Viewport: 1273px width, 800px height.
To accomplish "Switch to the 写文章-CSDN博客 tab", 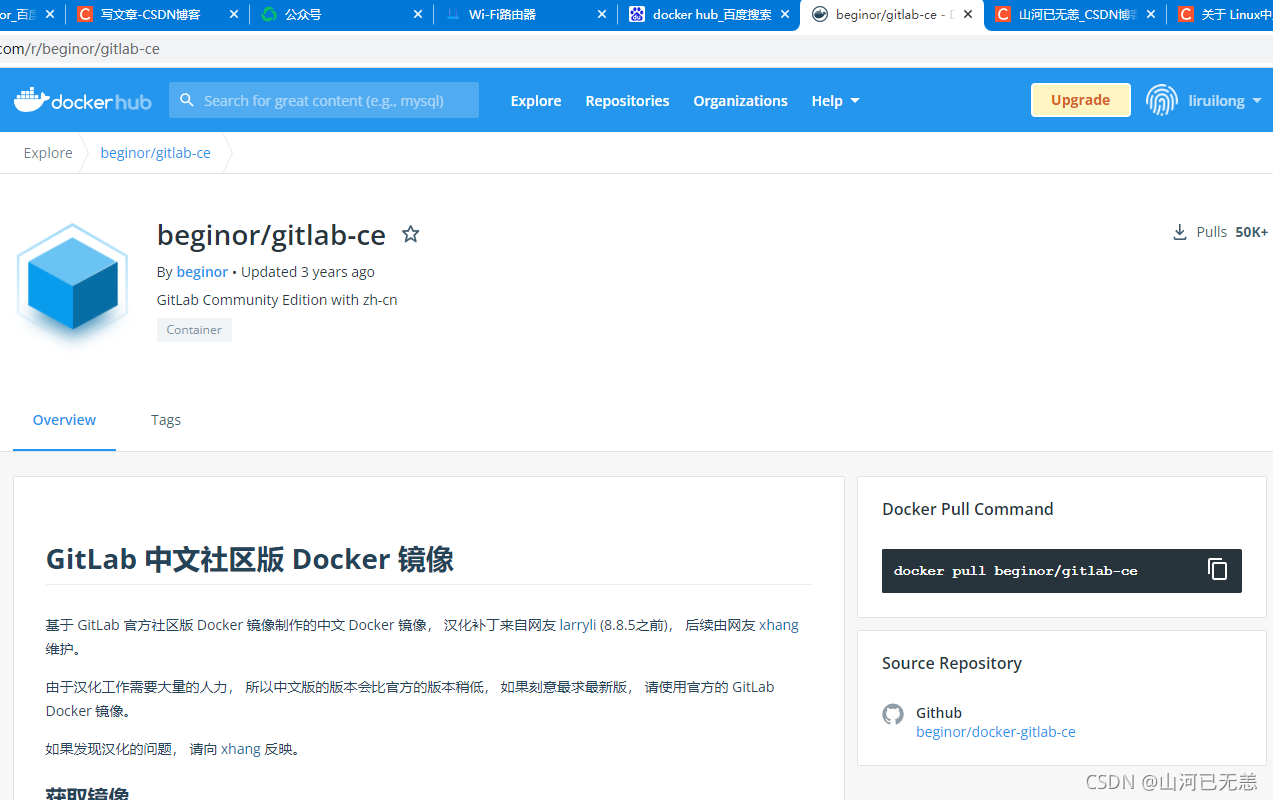I will (150, 14).
